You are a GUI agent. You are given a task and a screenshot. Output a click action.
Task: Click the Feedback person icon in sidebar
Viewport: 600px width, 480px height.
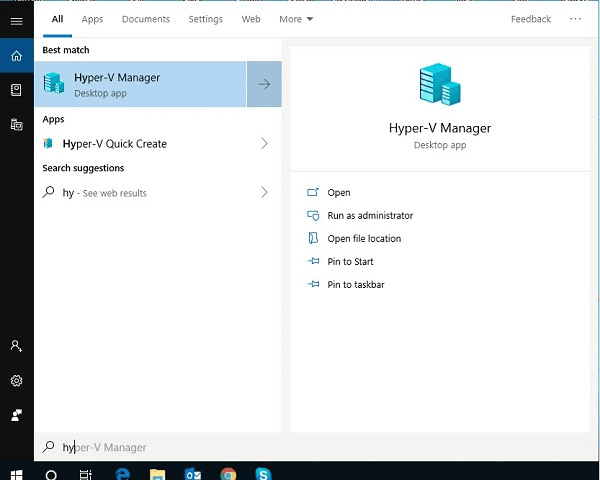coord(16,415)
